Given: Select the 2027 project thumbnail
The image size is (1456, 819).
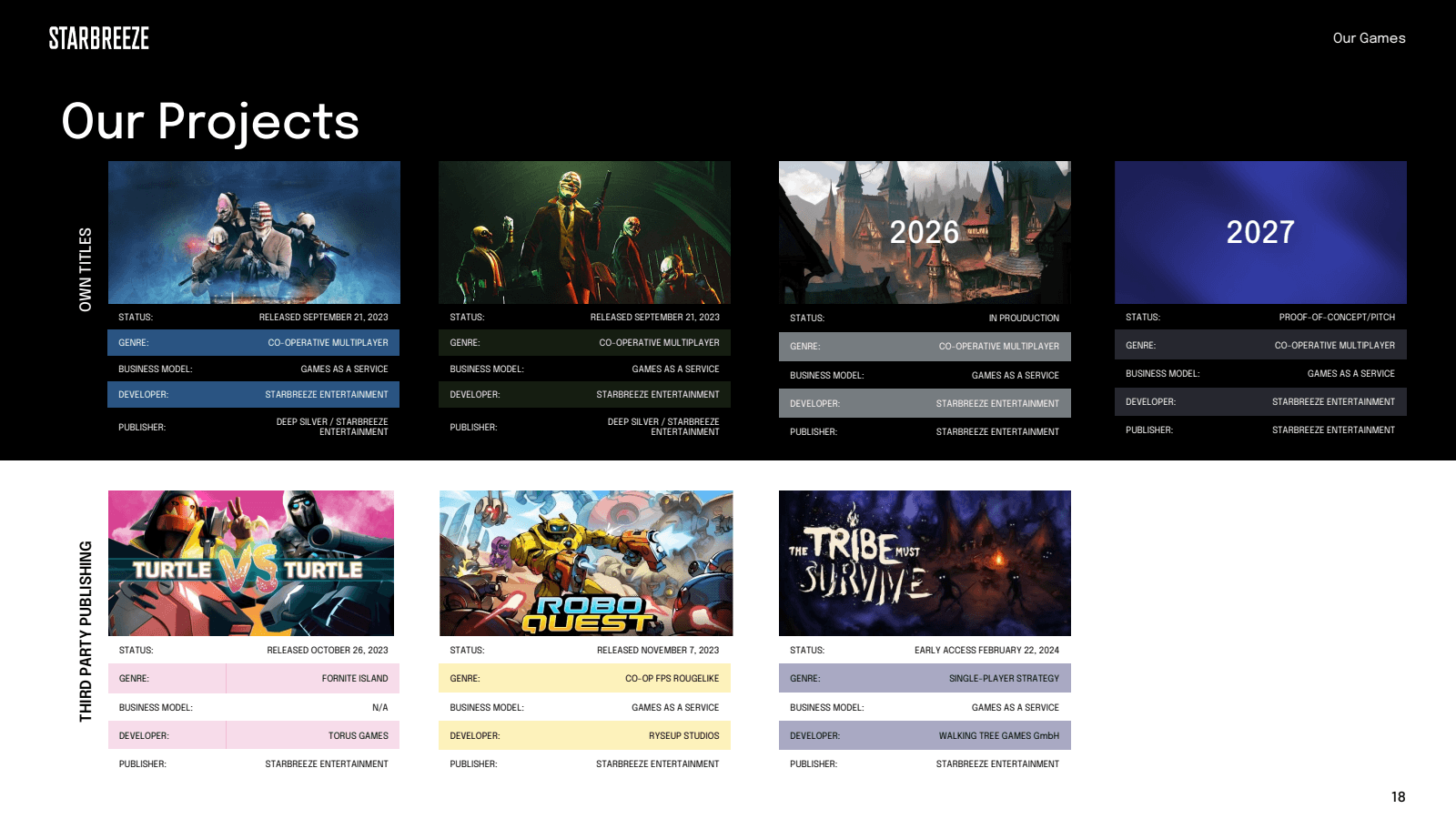Looking at the screenshot, I should point(1260,232).
